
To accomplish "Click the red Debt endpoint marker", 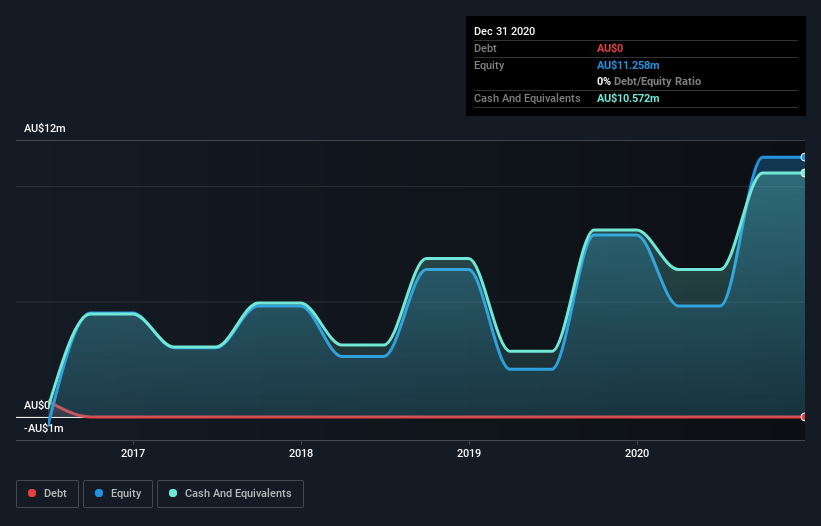I will (x=804, y=417).
